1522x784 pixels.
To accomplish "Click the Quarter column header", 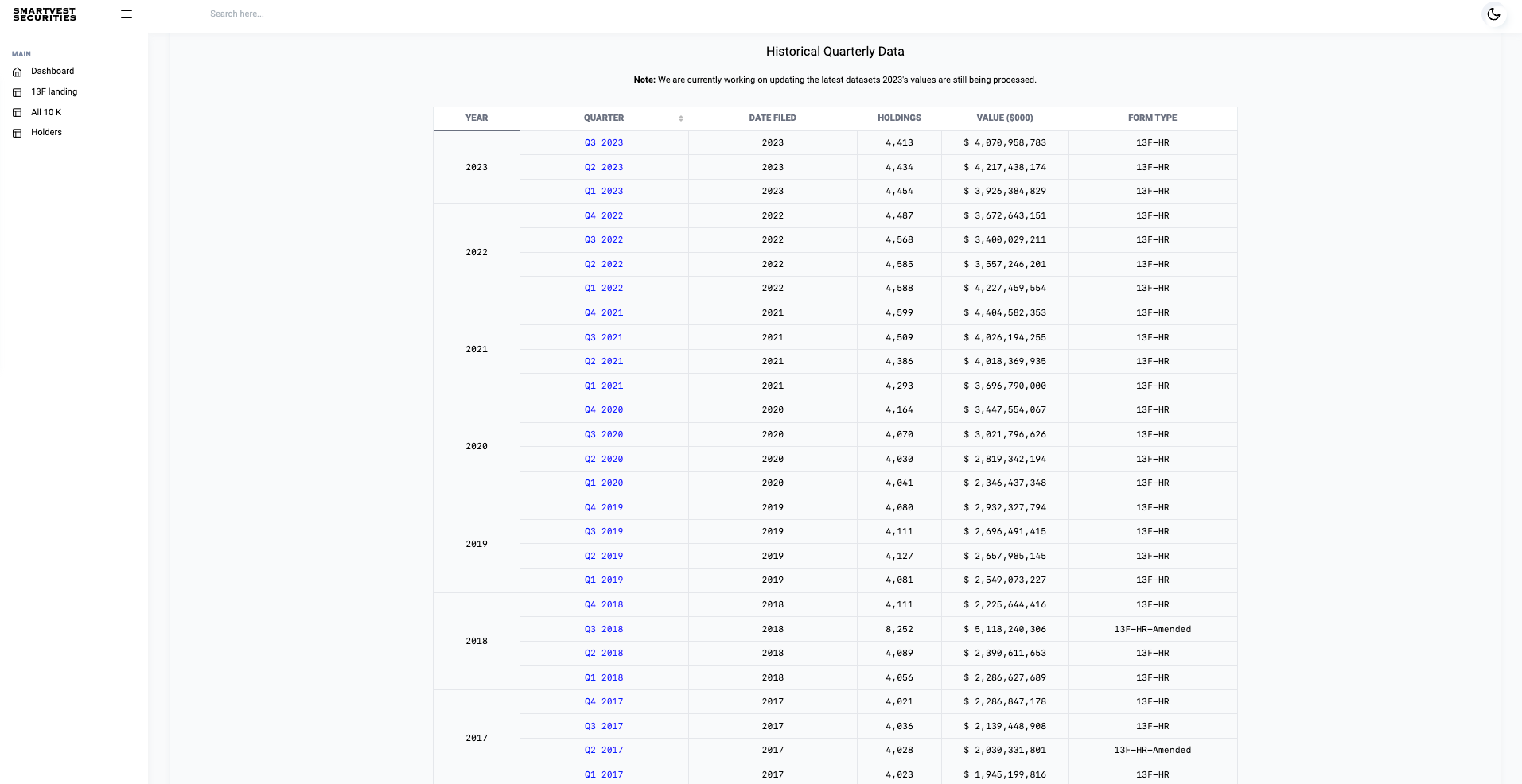I will pyautogui.click(x=604, y=118).
